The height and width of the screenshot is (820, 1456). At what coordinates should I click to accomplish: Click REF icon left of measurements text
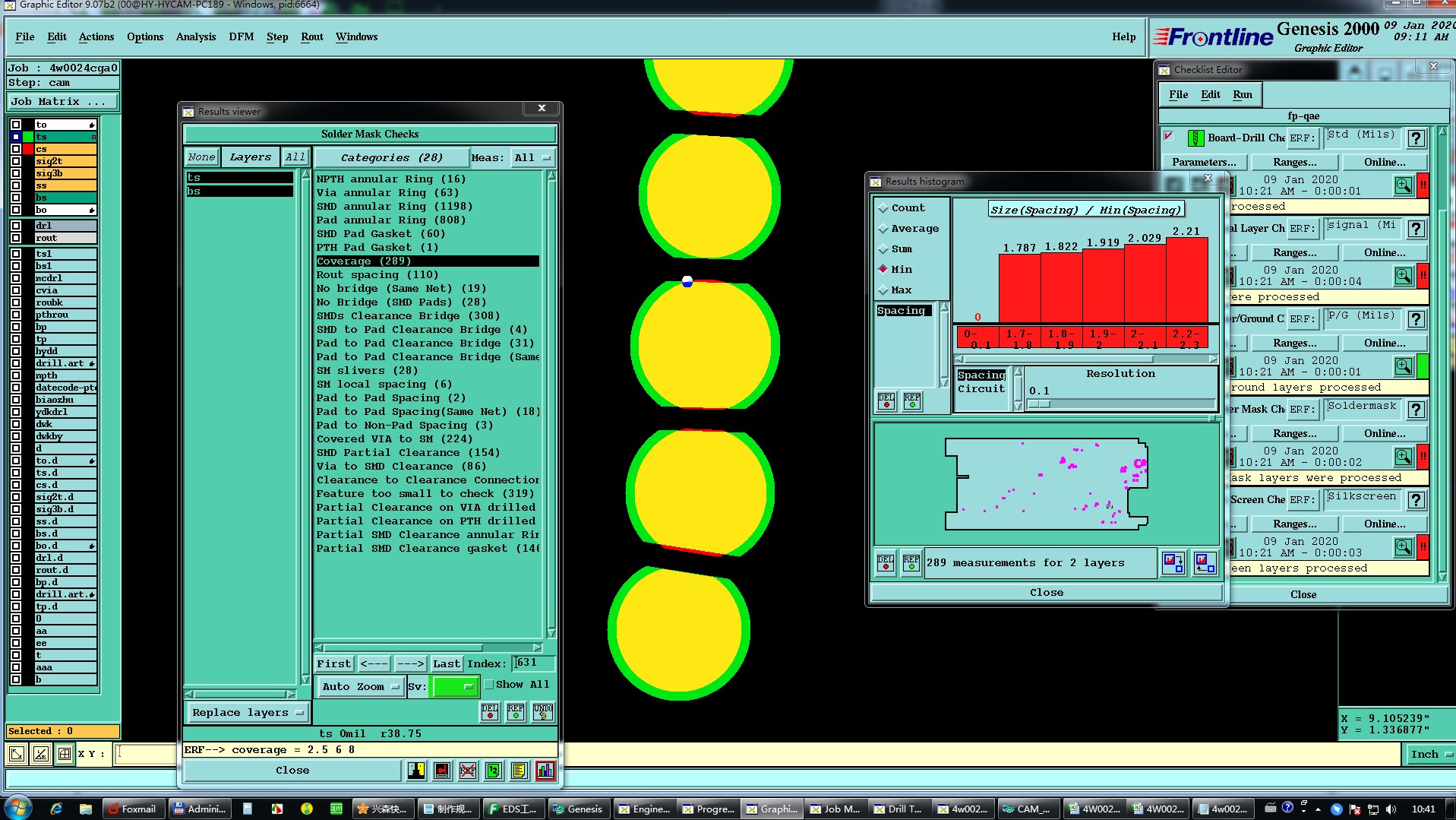click(x=911, y=563)
